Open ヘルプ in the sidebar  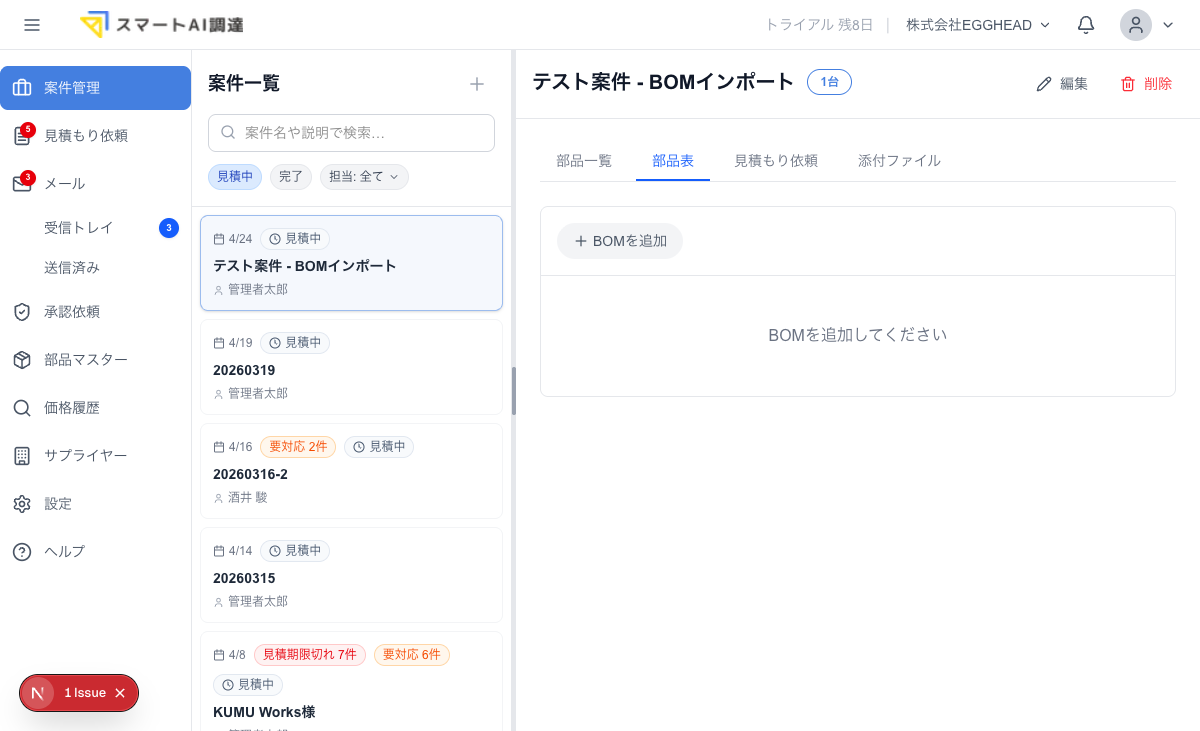coord(95,552)
